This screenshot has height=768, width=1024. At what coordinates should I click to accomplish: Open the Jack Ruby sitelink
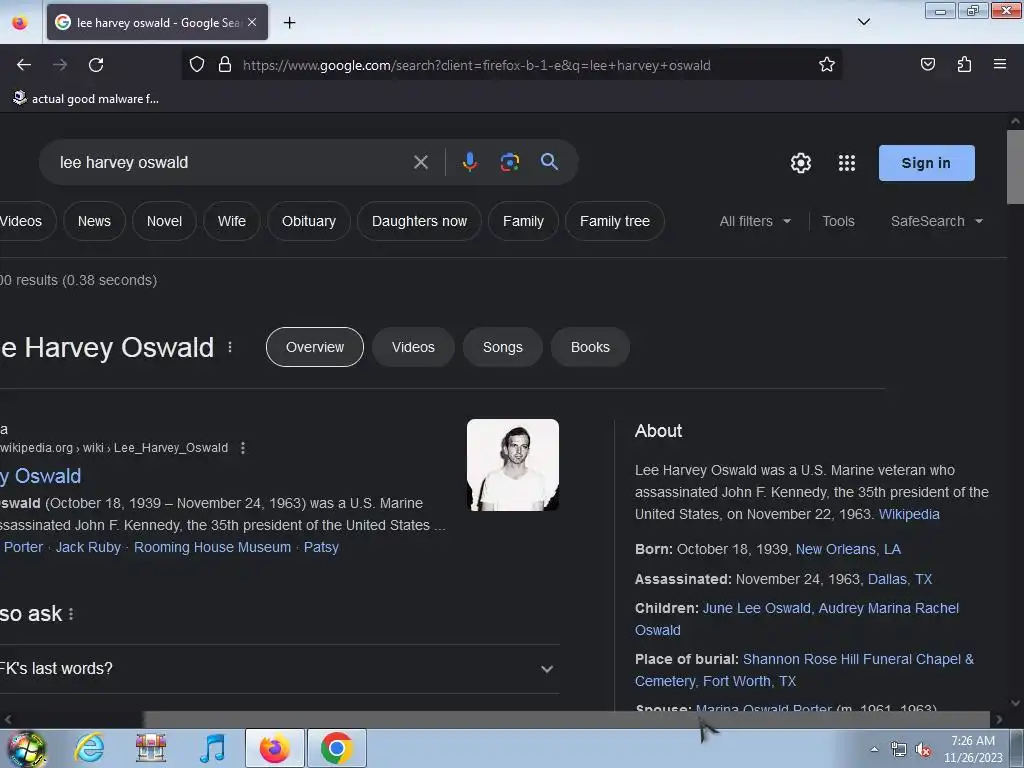coord(88,547)
